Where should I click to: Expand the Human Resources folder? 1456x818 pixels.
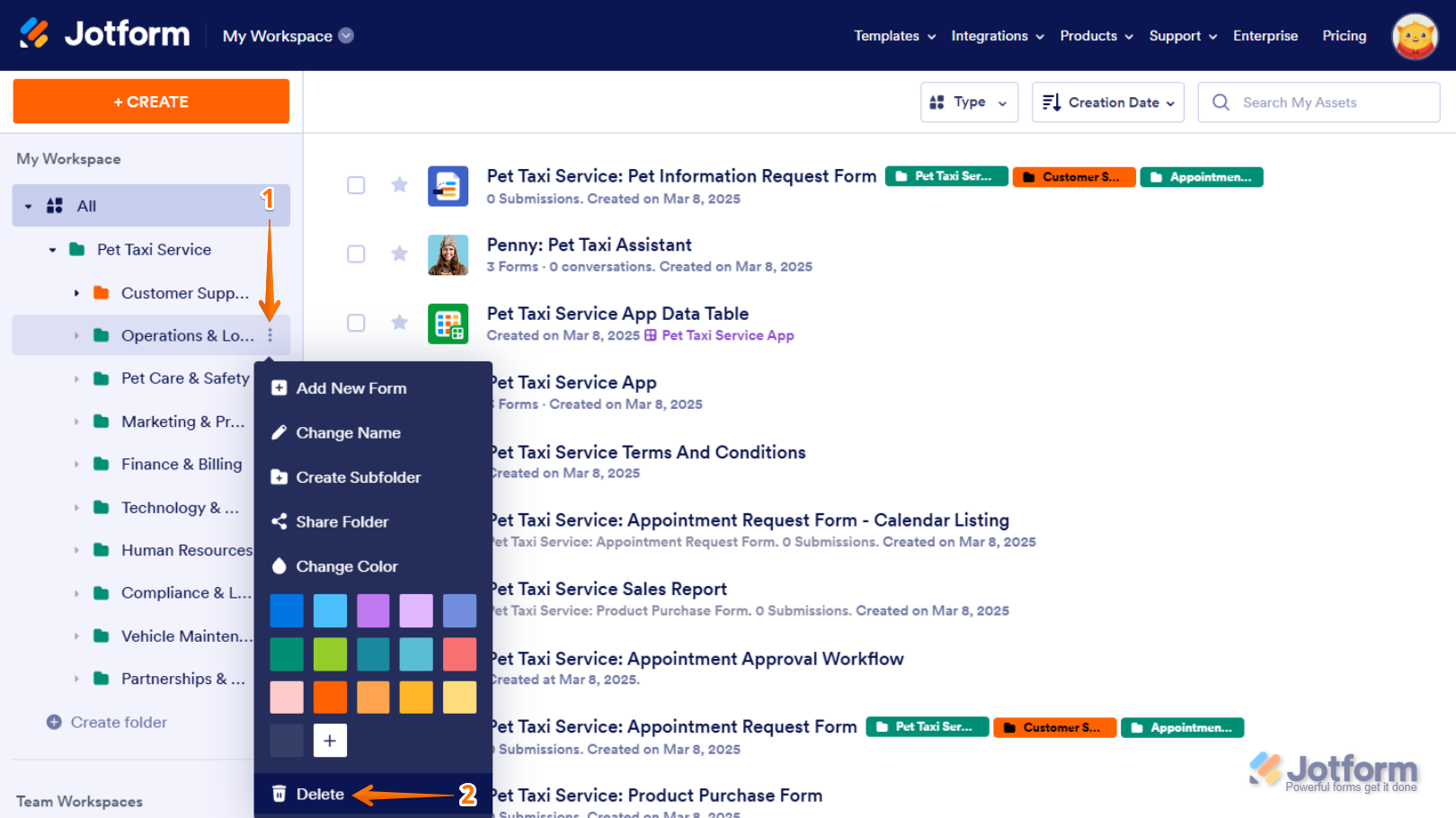pos(76,550)
